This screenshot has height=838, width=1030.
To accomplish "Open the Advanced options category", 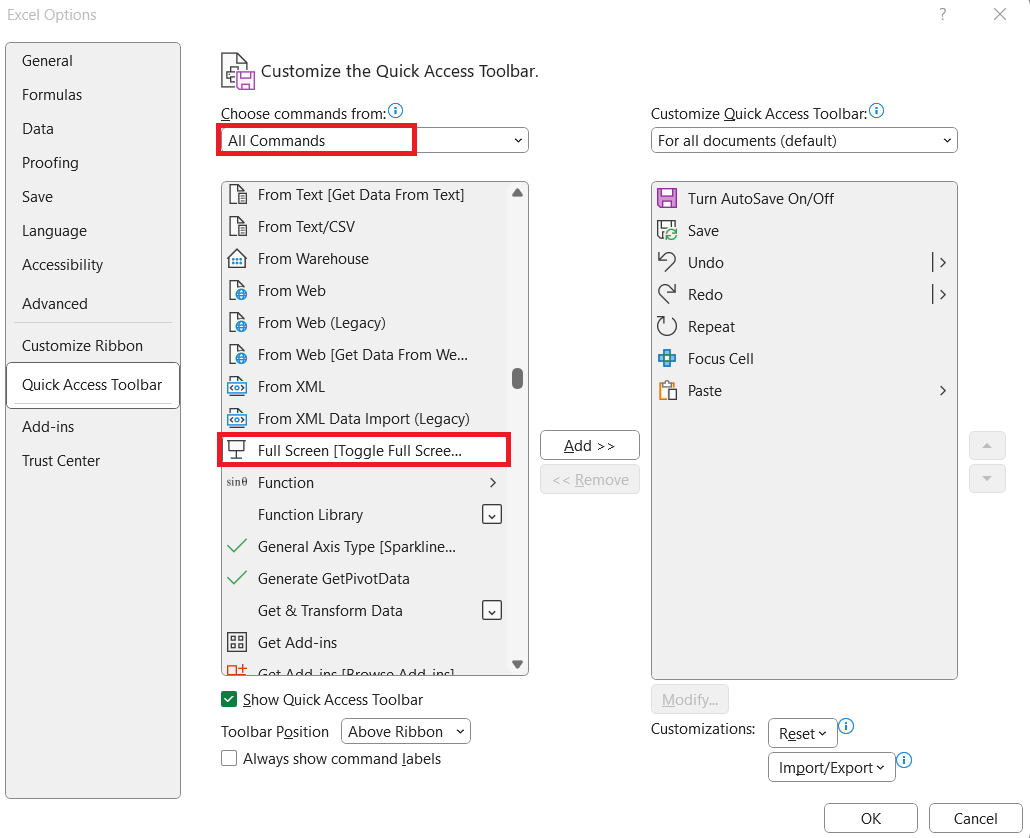I will click(55, 303).
